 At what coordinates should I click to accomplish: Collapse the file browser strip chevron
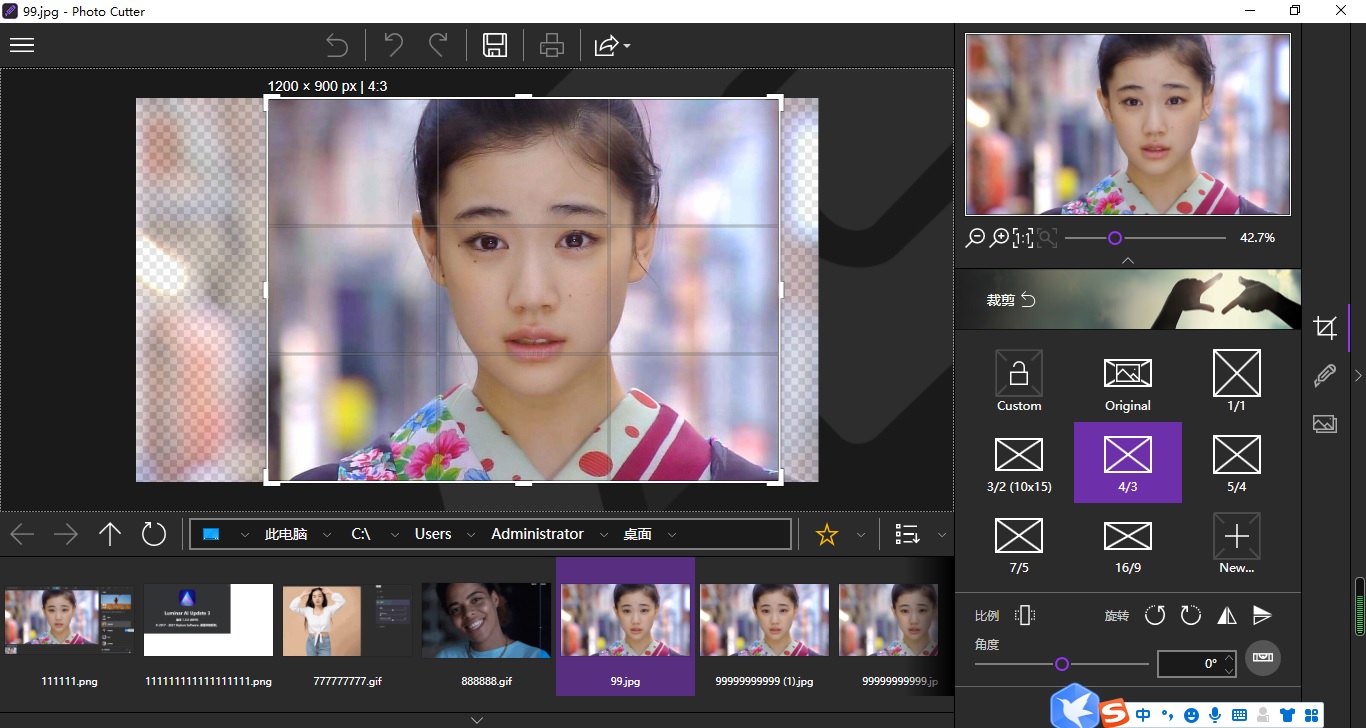coord(477,719)
